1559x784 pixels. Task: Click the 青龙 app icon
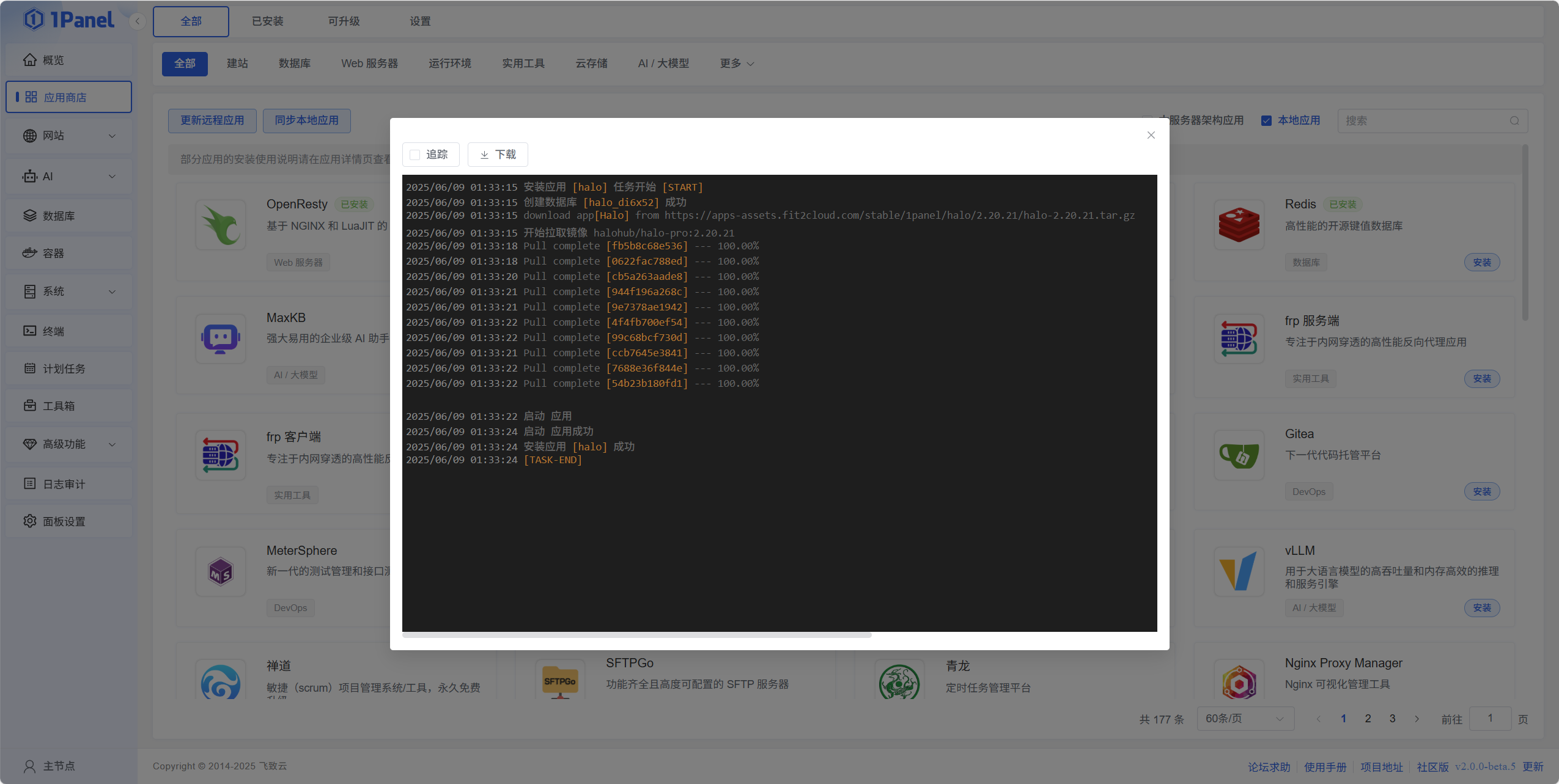click(x=899, y=680)
